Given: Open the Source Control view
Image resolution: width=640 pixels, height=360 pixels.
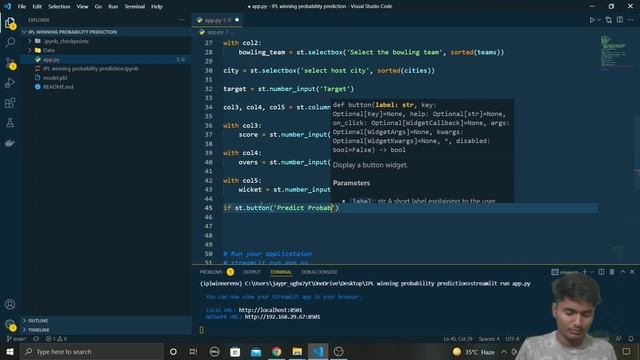Looking at the screenshot, I should click(10, 62).
